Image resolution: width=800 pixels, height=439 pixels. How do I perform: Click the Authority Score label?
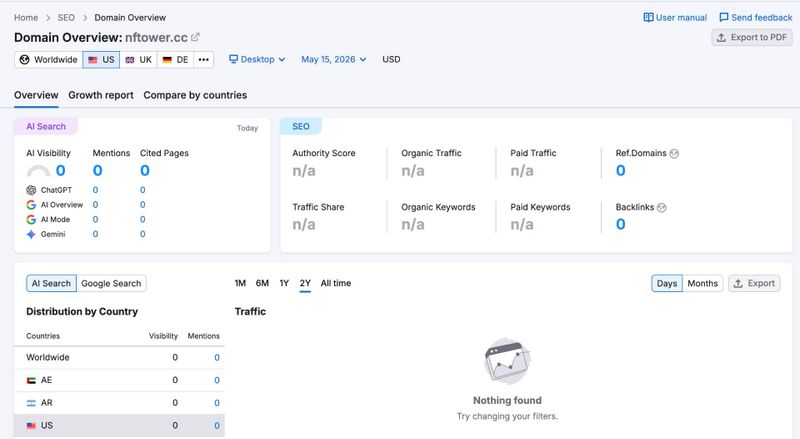pyautogui.click(x=324, y=153)
